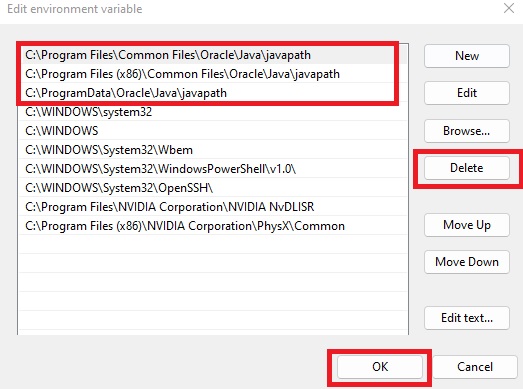Open the Browse... folder picker
Screen dimensions: 523x389
point(467,131)
